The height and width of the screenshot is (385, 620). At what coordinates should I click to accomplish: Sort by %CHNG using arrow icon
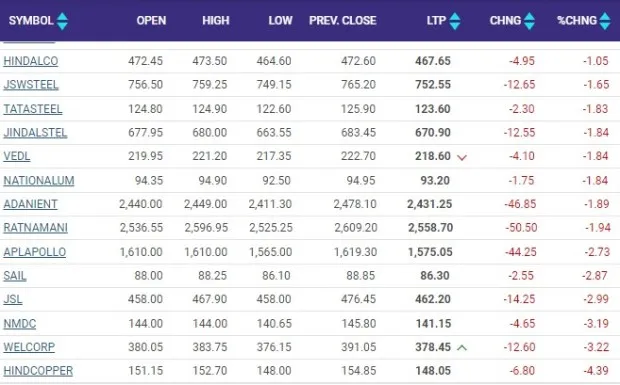pyautogui.click(x=605, y=21)
